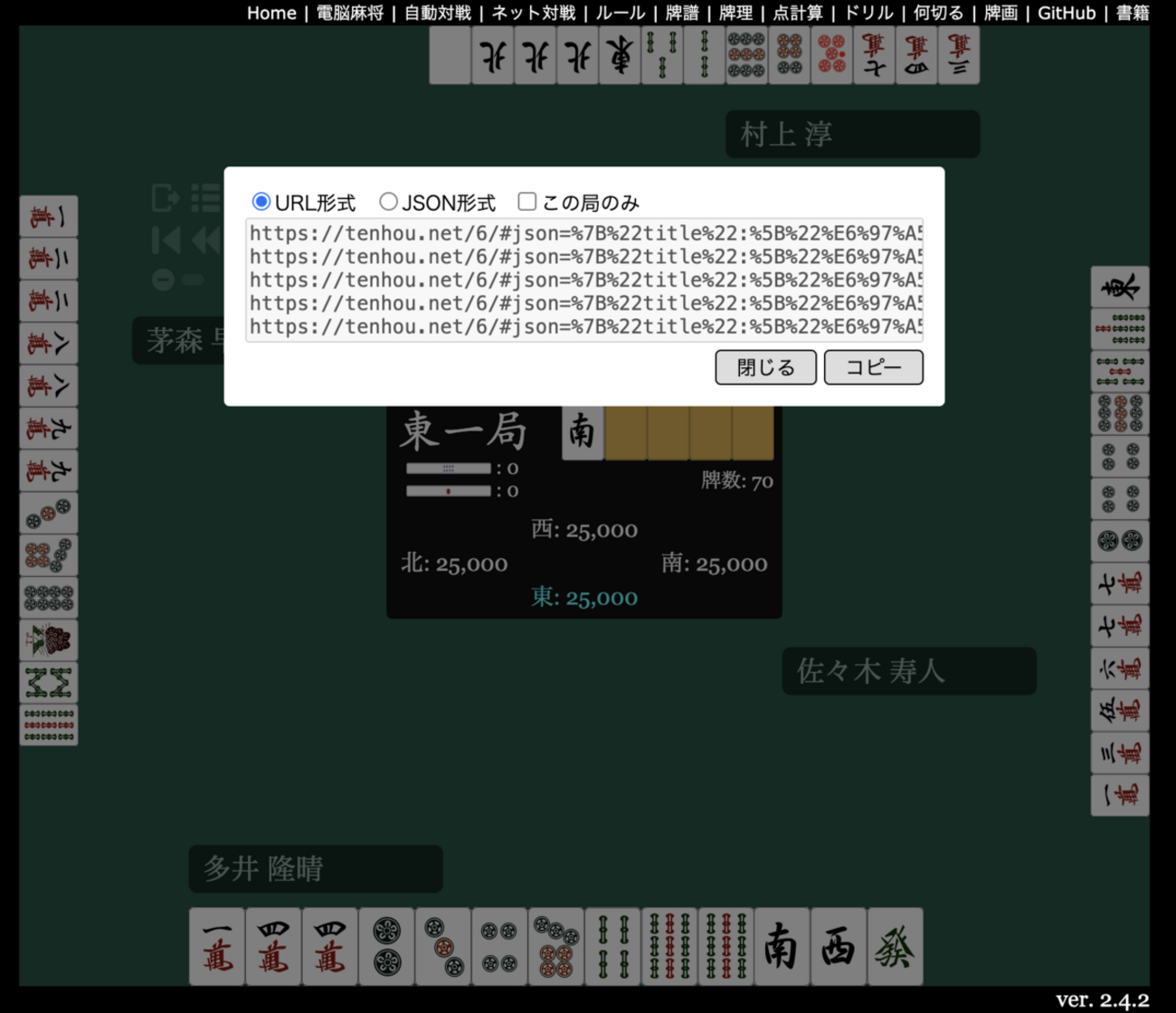This screenshot has width=1176, height=1013.
Task: Switch to the 牌譜 page
Action: [x=682, y=13]
